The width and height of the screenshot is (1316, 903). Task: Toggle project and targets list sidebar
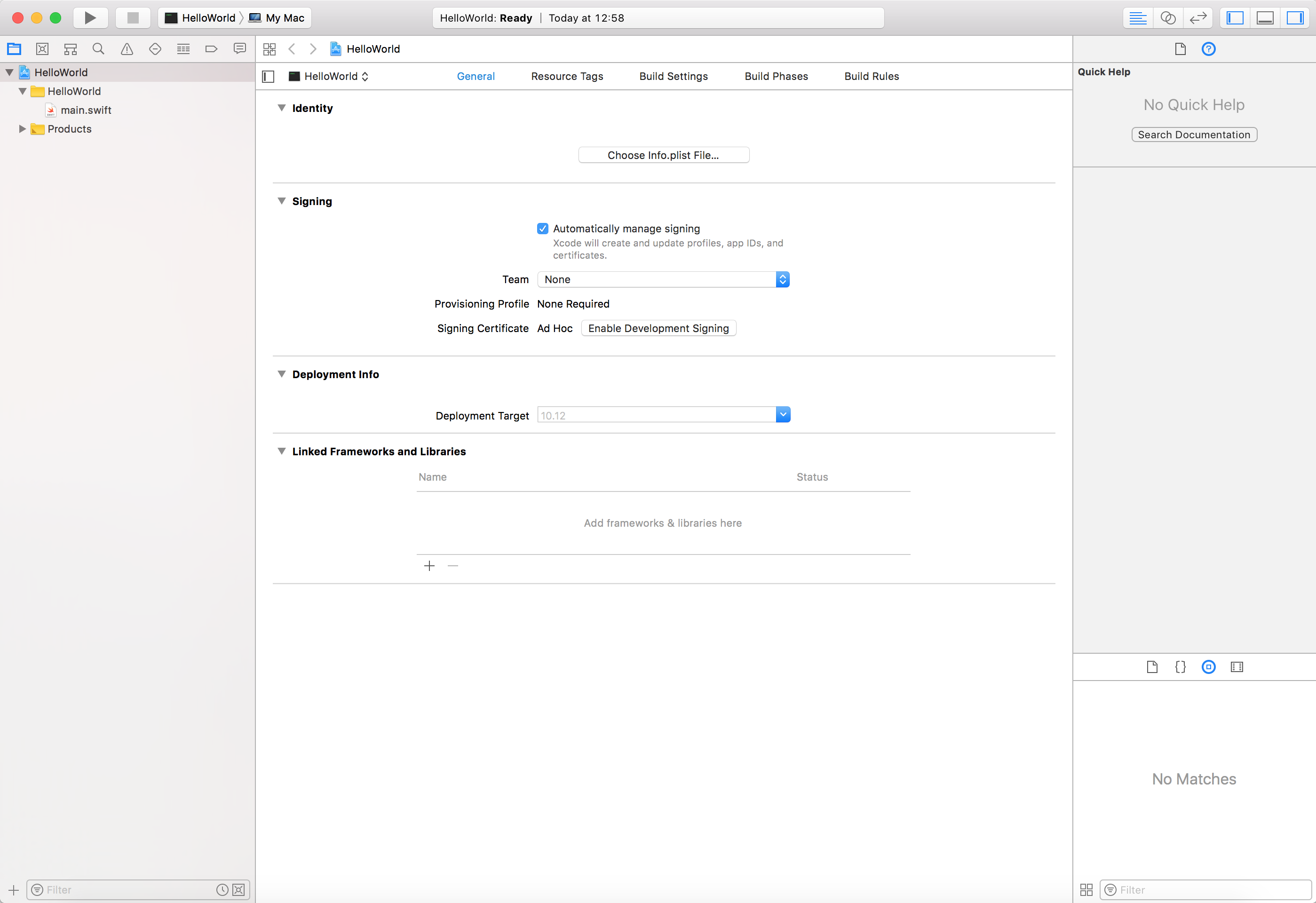[269, 77]
